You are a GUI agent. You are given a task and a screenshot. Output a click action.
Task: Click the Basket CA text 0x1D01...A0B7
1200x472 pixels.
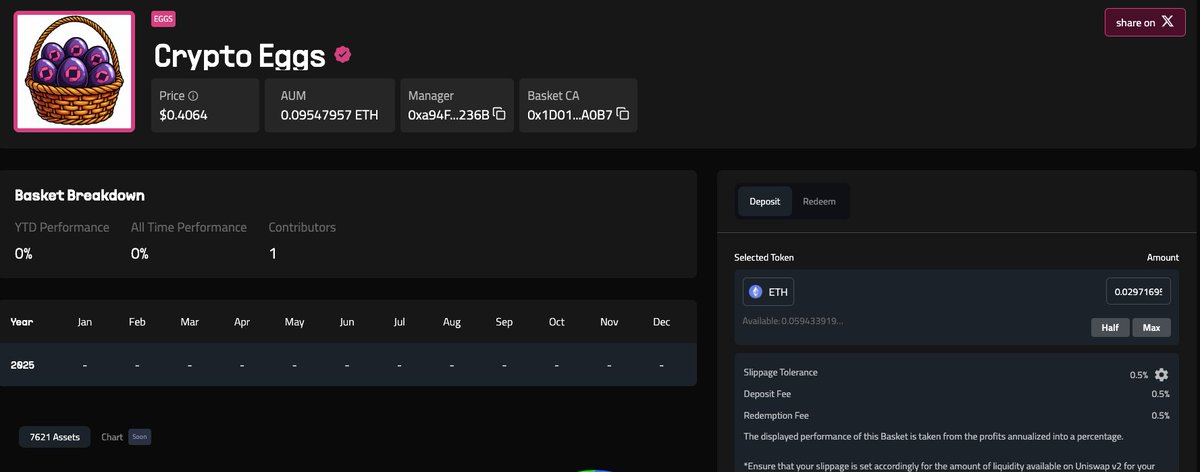pyautogui.click(x=570, y=115)
